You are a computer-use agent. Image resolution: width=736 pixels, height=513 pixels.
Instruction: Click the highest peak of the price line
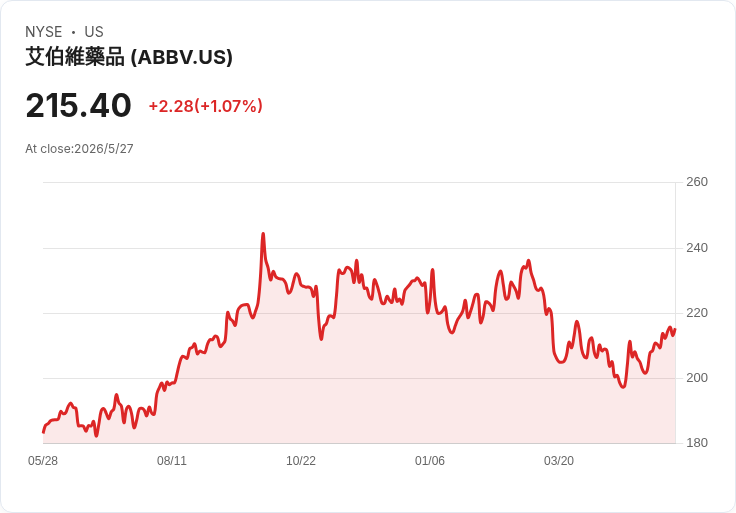pyautogui.click(x=263, y=234)
